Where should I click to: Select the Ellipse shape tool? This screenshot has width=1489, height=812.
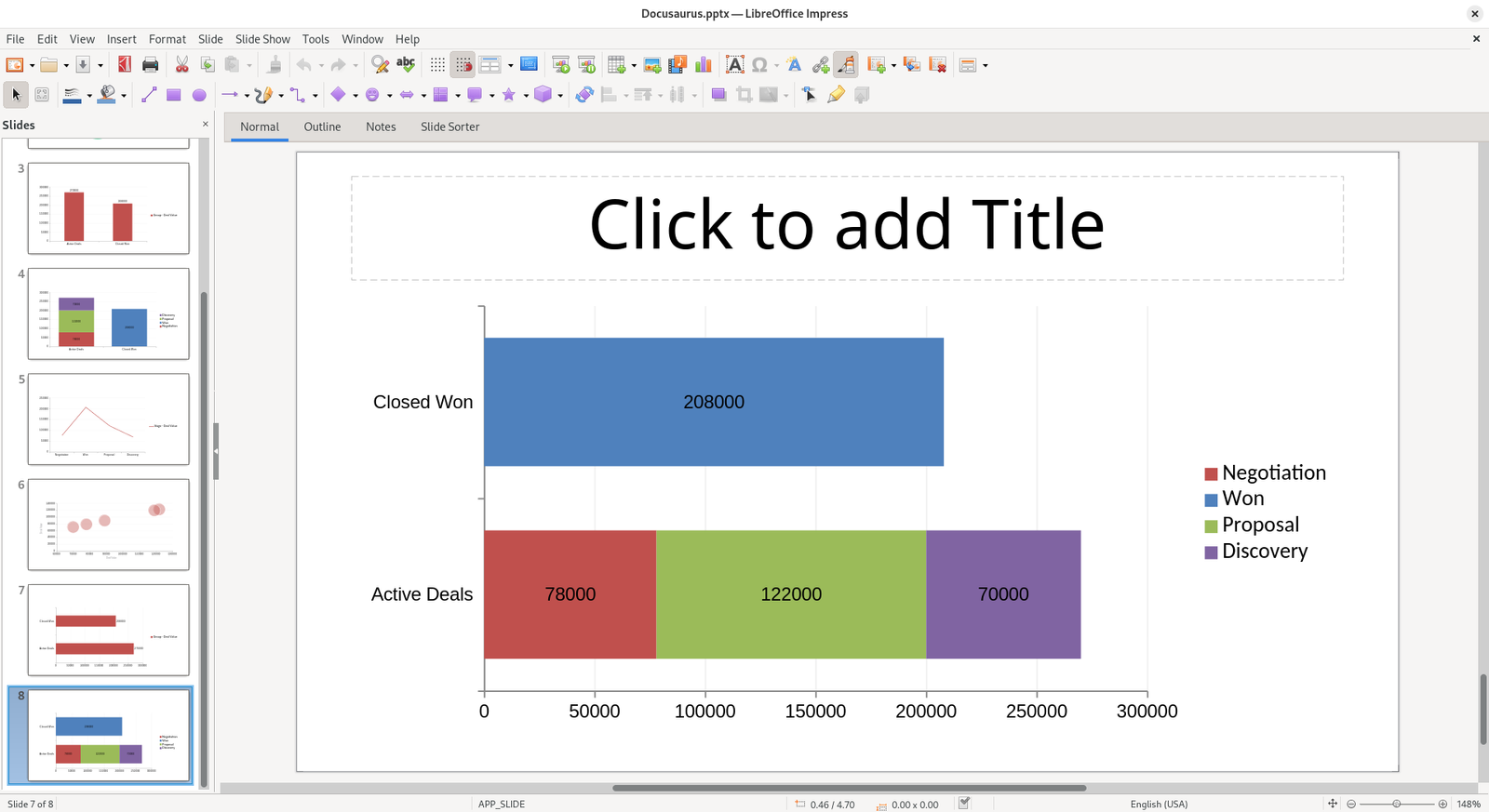click(199, 94)
